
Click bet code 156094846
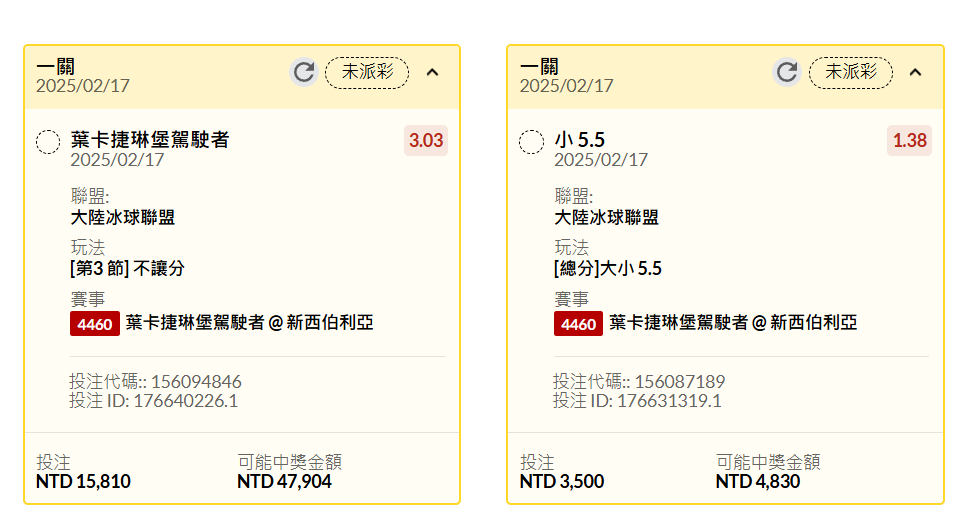(195, 382)
